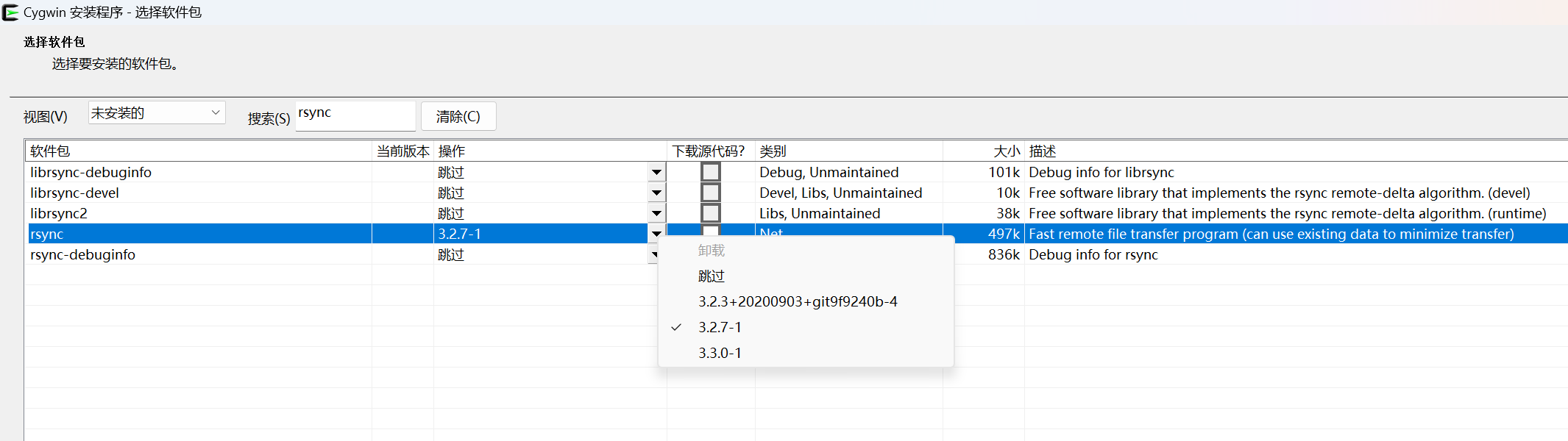Sort by the 软件包 column header
1568x441 pixels.
[50, 151]
